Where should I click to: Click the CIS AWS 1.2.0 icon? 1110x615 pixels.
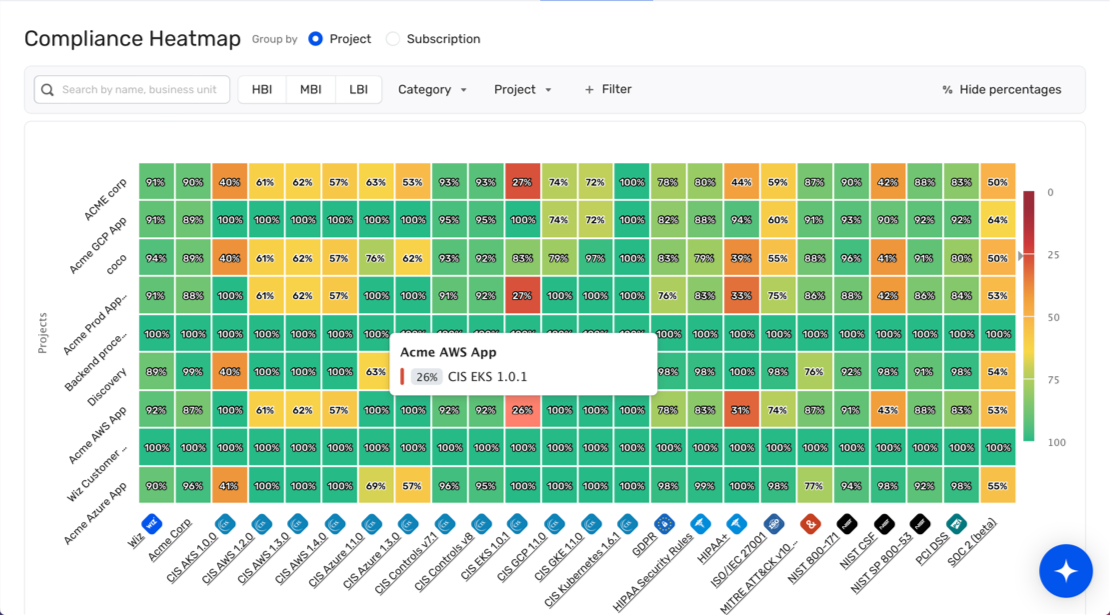[x=262, y=524]
